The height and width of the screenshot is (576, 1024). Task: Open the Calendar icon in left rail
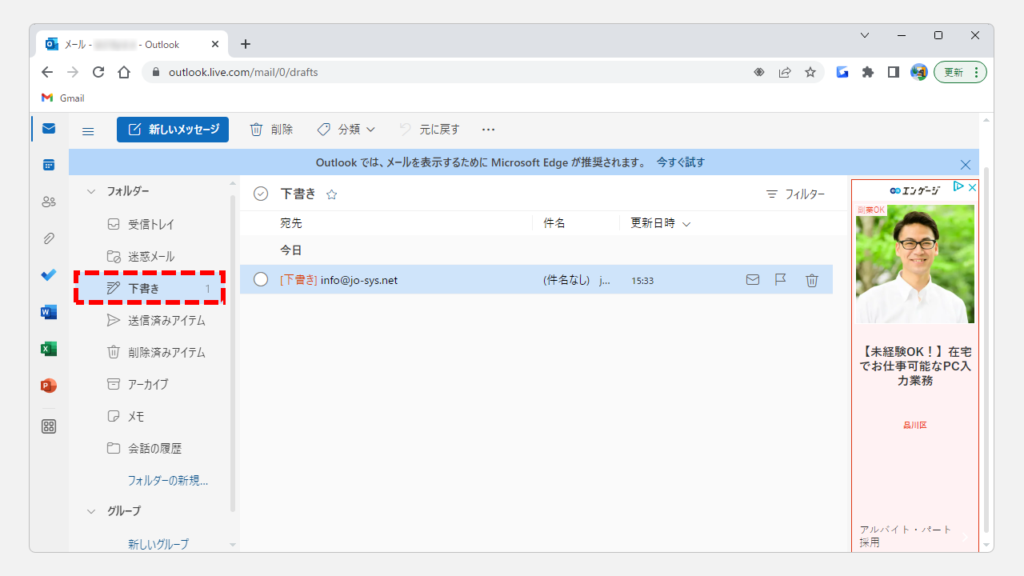pos(48,164)
